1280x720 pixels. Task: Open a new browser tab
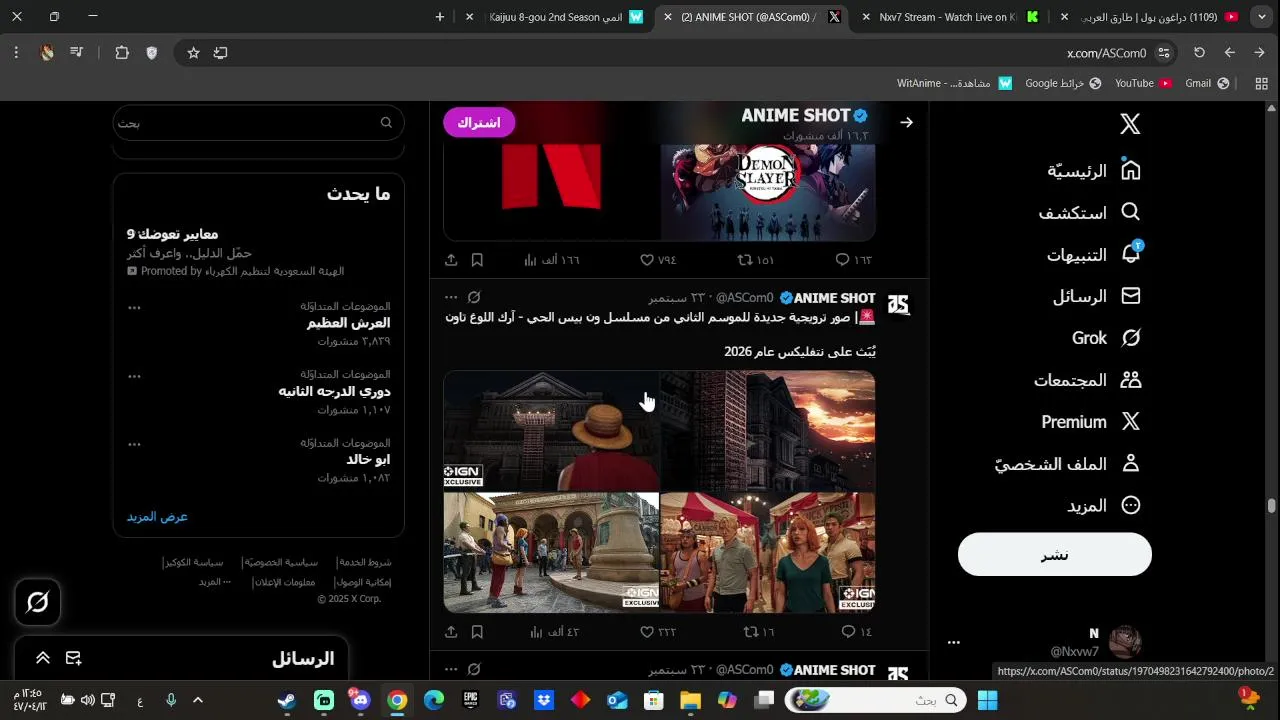click(440, 17)
